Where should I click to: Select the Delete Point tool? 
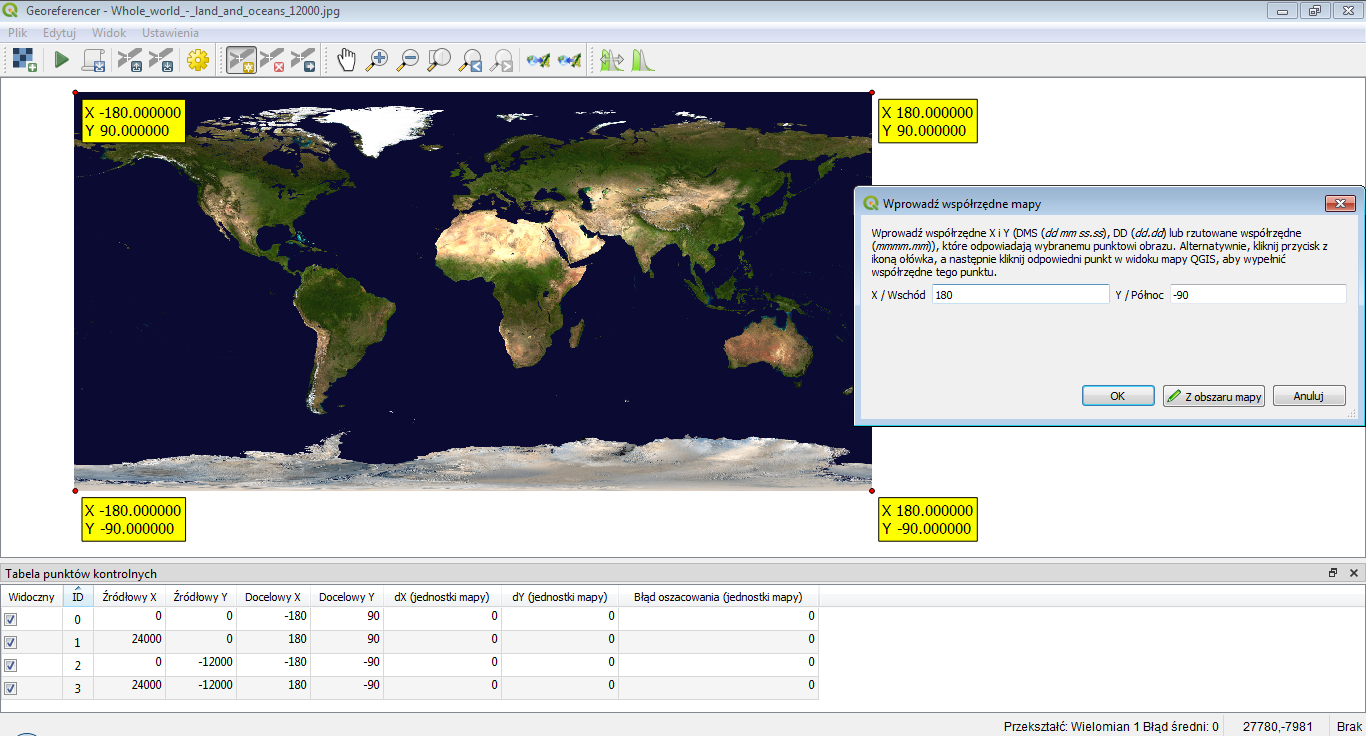coord(272,60)
